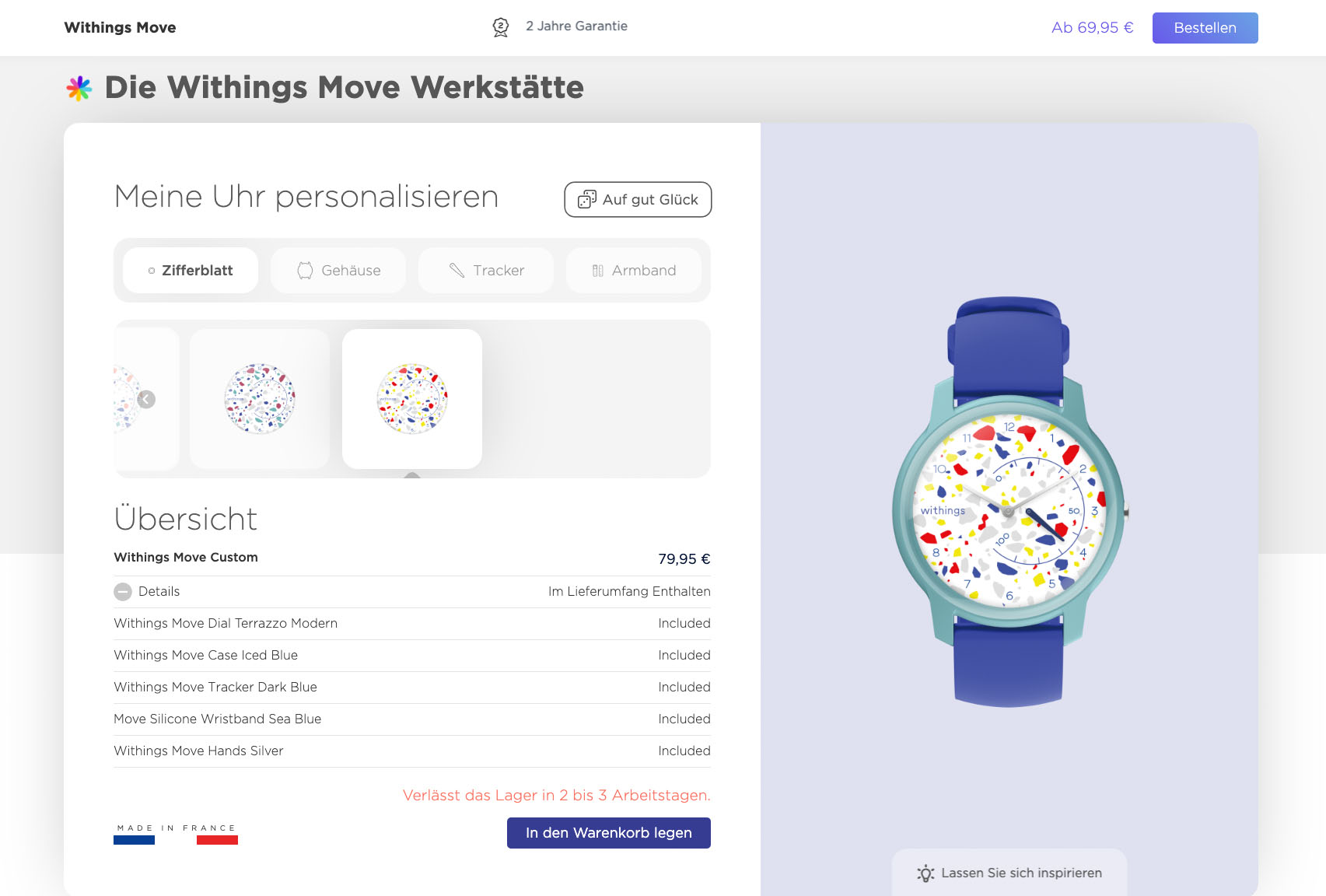This screenshot has height=896, width=1326.
Task: Click the lightbulb inspiration icon
Action: coord(925,873)
